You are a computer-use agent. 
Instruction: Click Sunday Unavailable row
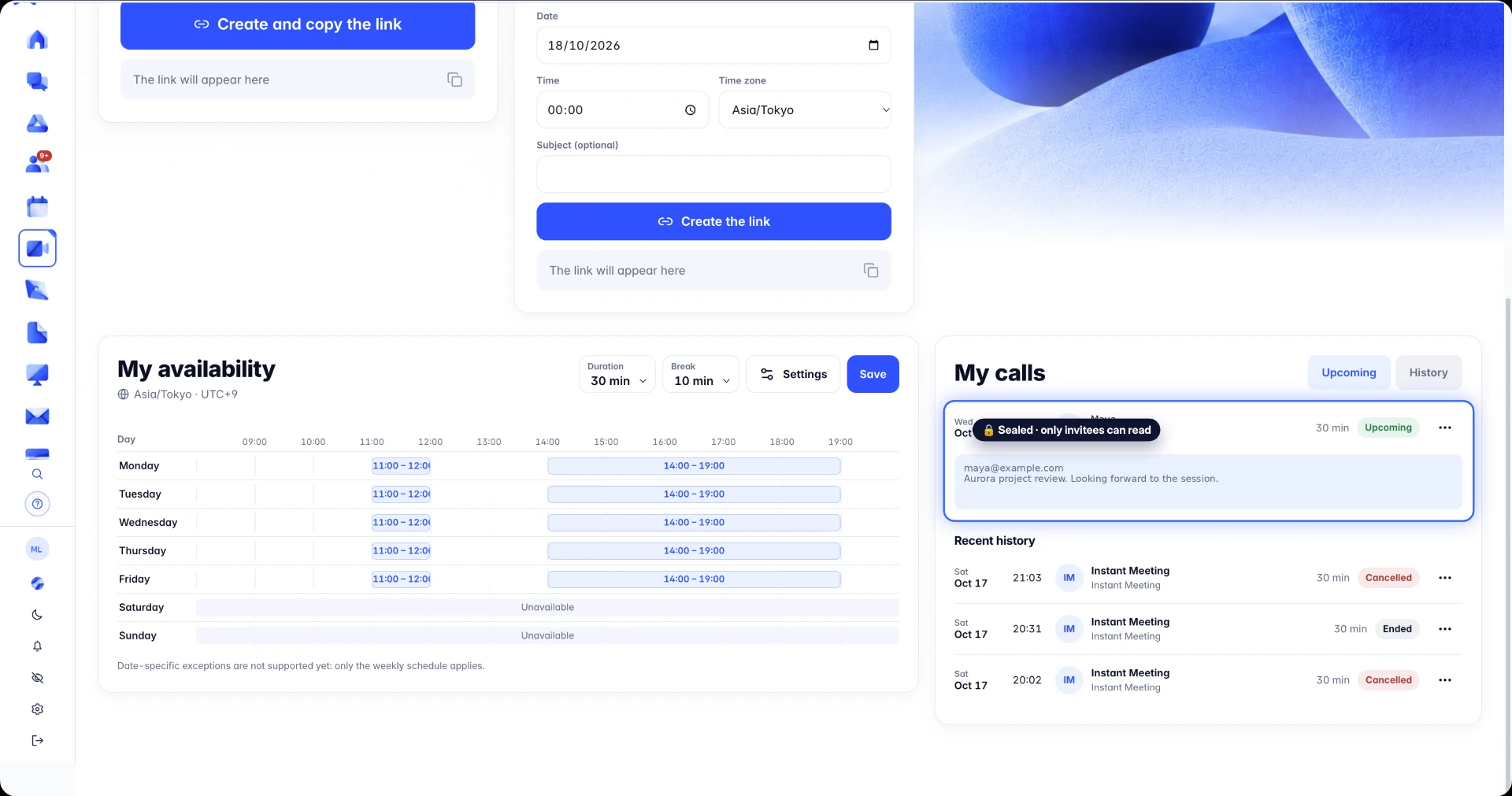[547, 635]
